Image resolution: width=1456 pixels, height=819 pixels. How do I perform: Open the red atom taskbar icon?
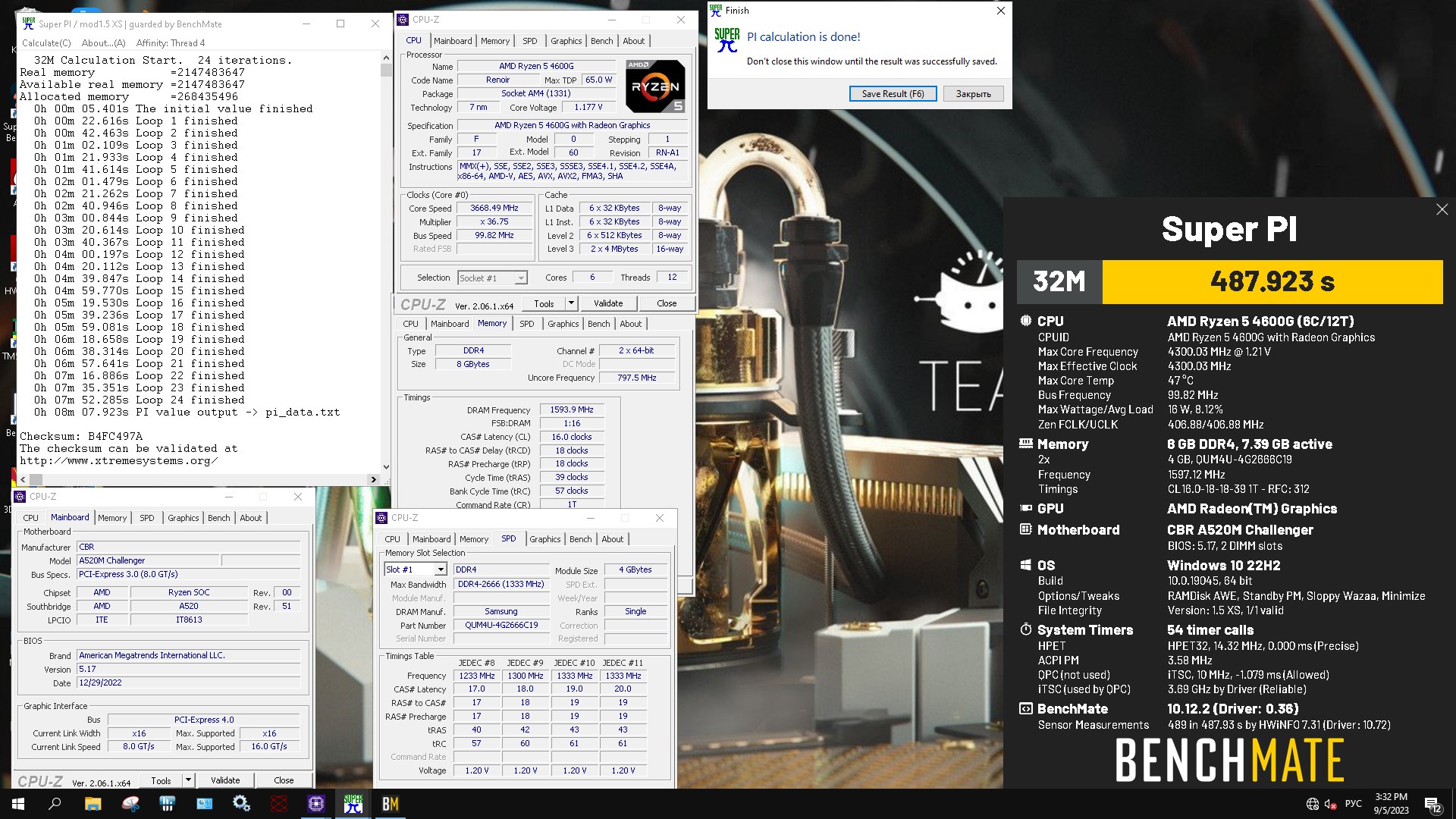[x=279, y=804]
